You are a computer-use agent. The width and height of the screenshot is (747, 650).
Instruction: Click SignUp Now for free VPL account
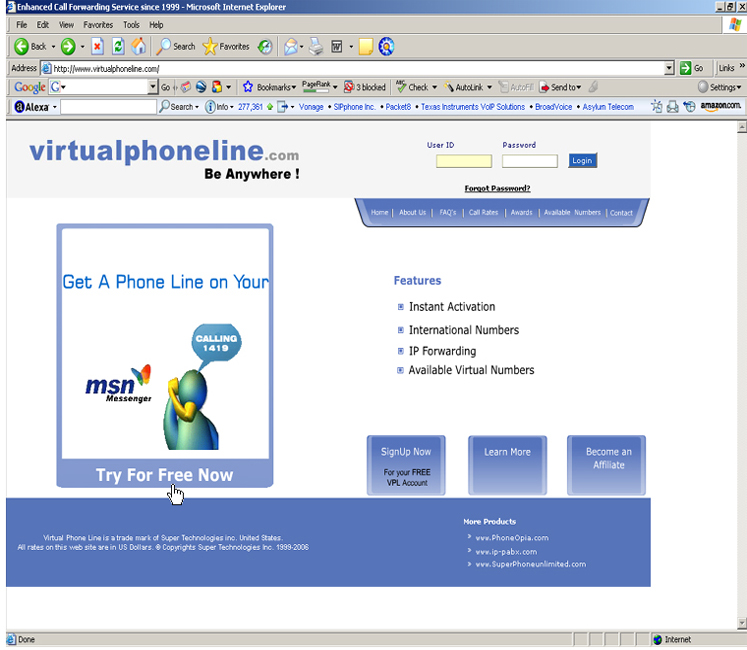tap(406, 466)
